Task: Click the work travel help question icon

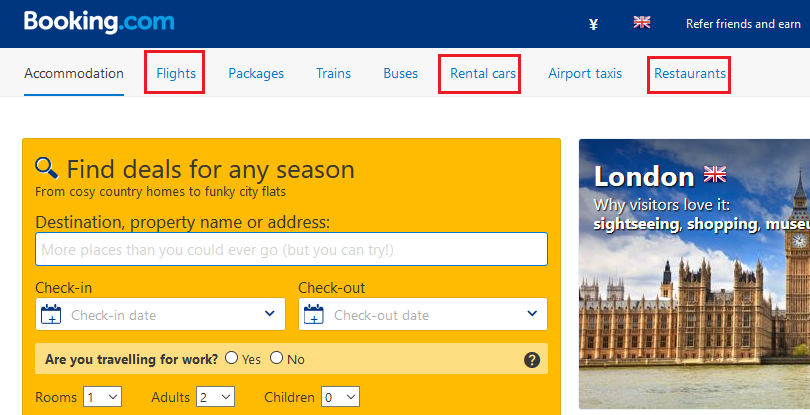Action: point(532,360)
